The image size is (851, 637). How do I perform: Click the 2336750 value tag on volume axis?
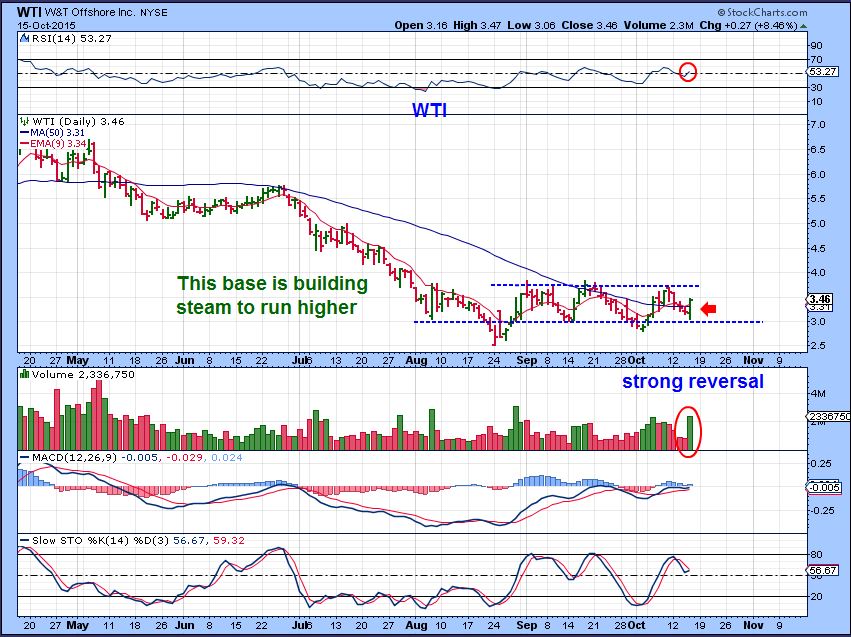tap(829, 416)
